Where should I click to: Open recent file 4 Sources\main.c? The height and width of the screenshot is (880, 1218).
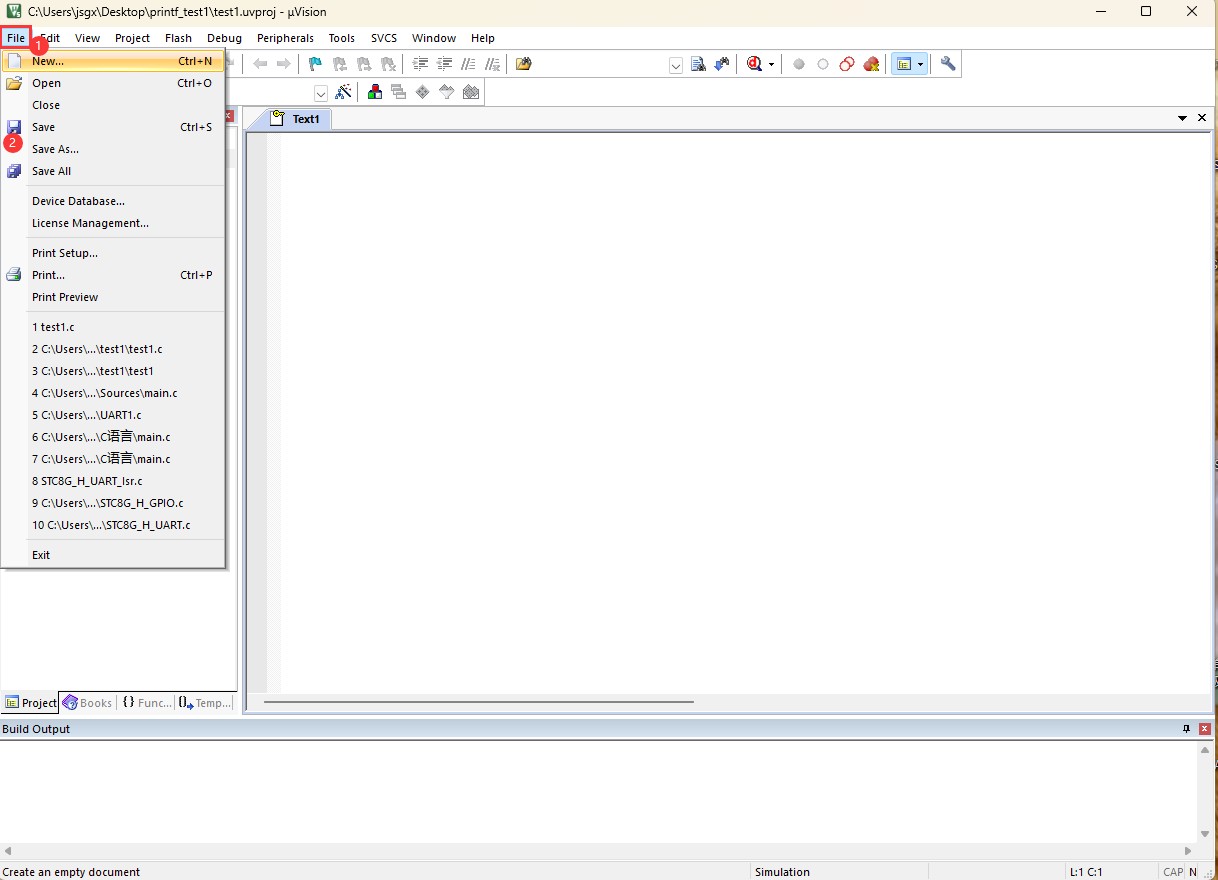pyautogui.click(x=113, y=393)
